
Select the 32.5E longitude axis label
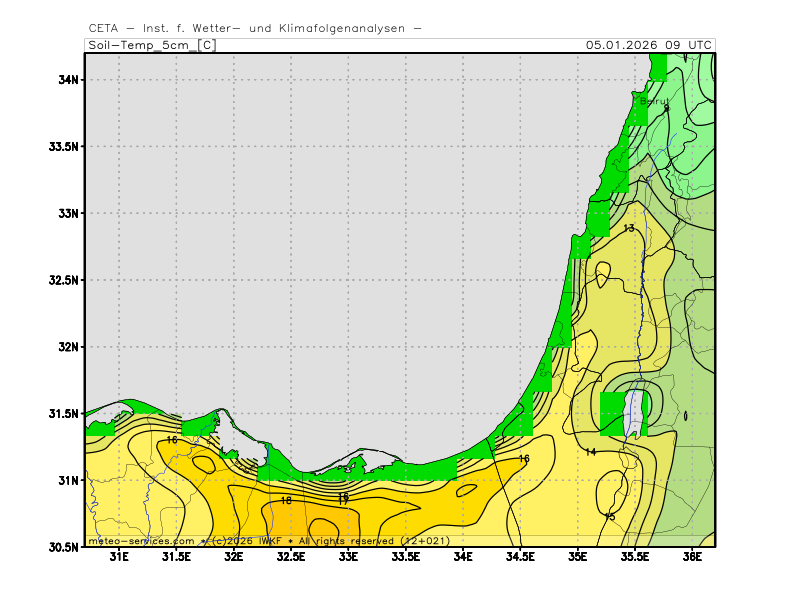(291, 557)
